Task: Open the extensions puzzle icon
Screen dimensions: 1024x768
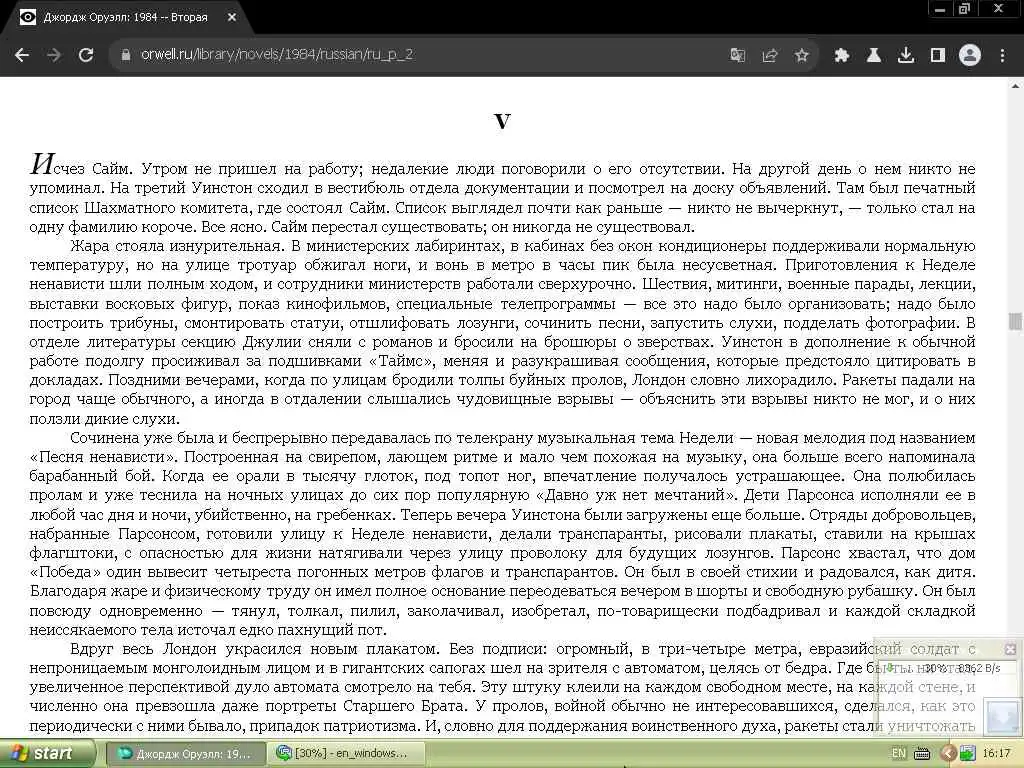Action: [x=841, y=55]
